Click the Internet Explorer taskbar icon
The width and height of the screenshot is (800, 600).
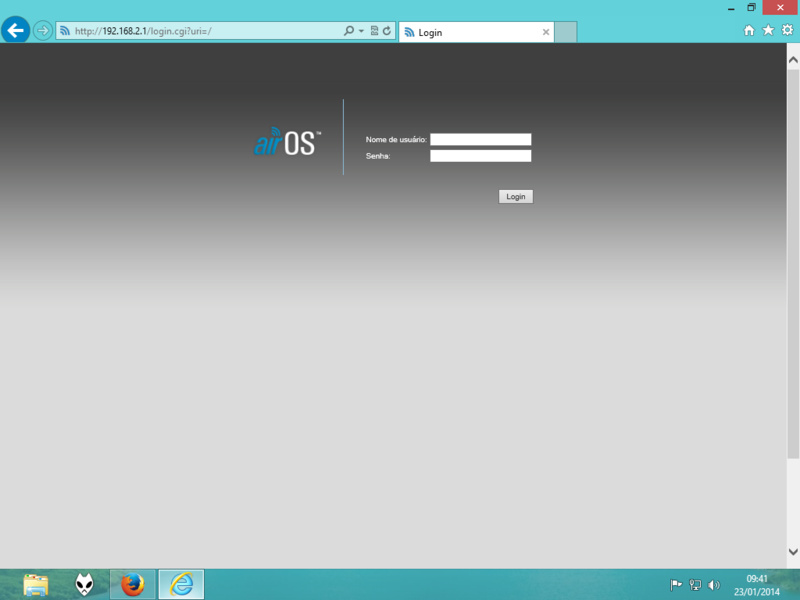click(181, 585)
